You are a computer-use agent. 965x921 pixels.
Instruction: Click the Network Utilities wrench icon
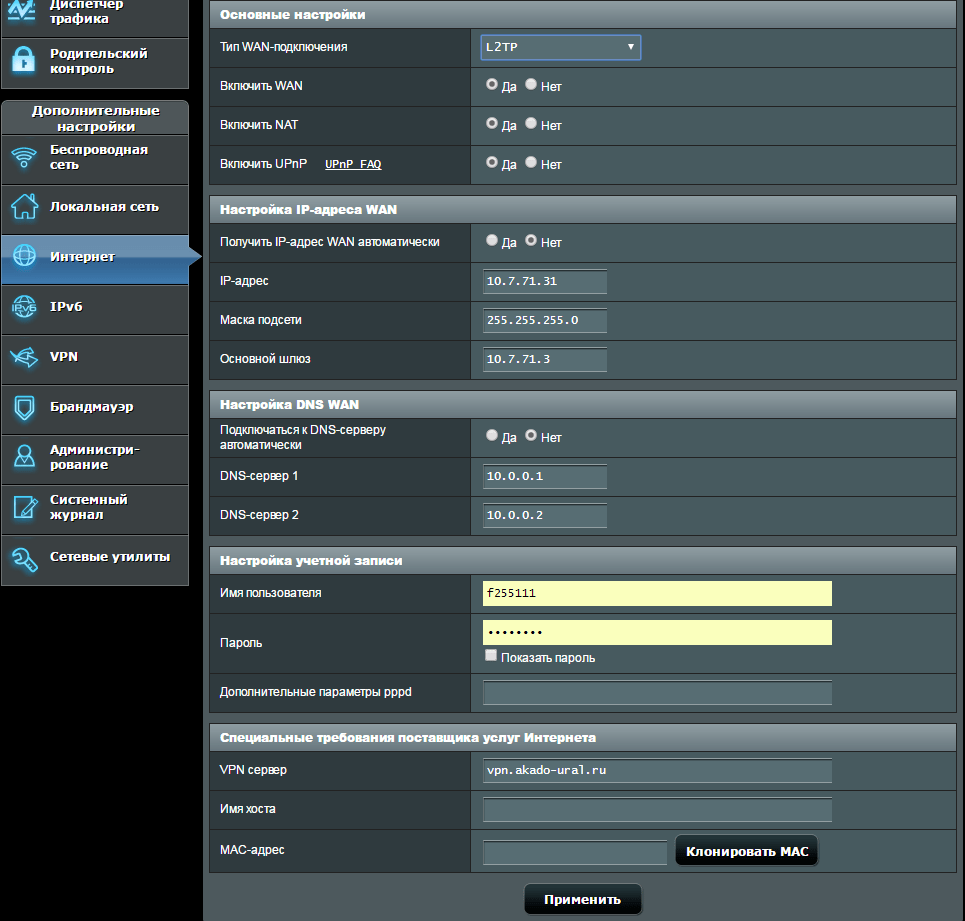point(24,558)
